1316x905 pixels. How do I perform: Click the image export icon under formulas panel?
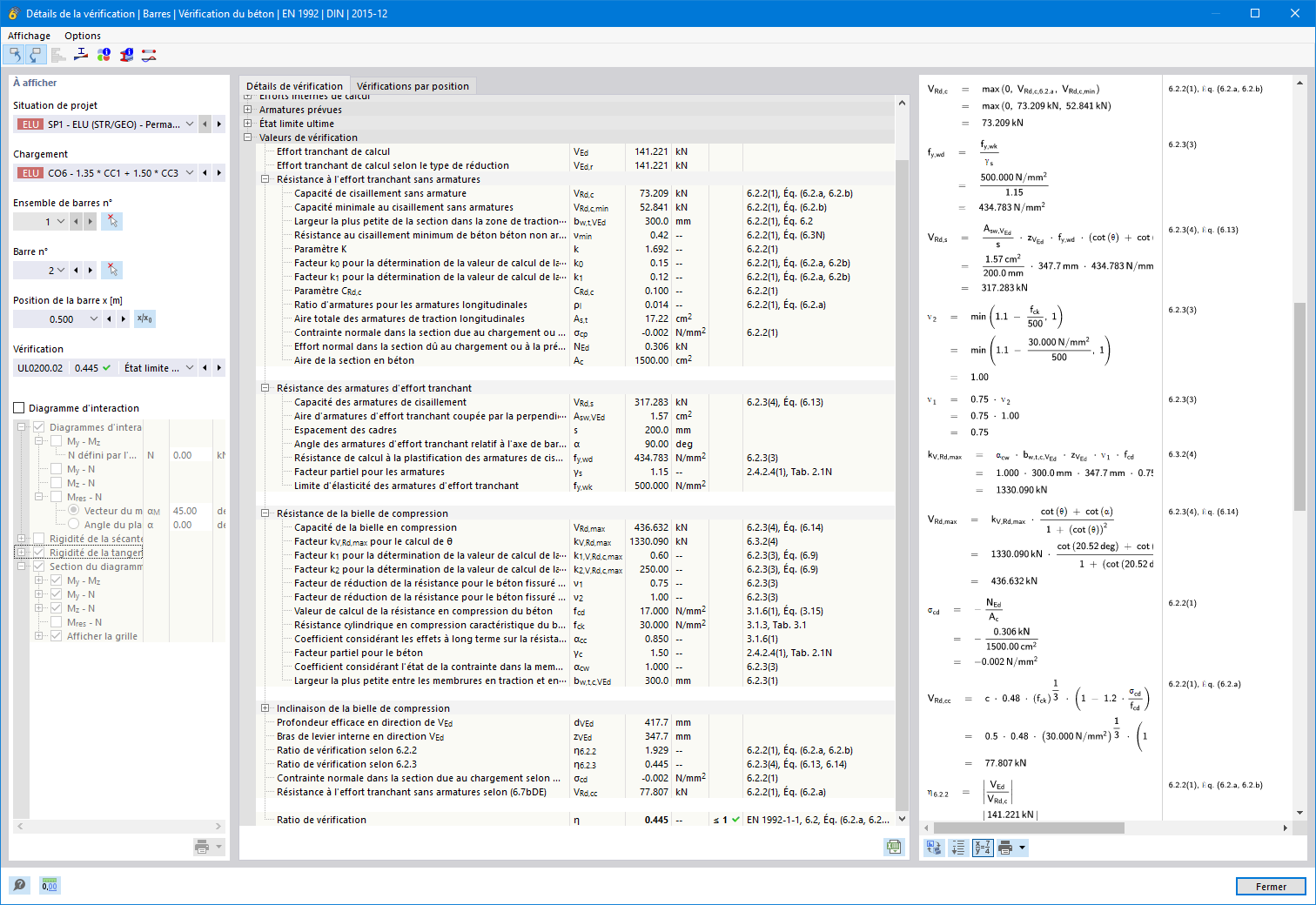point(934,847)
